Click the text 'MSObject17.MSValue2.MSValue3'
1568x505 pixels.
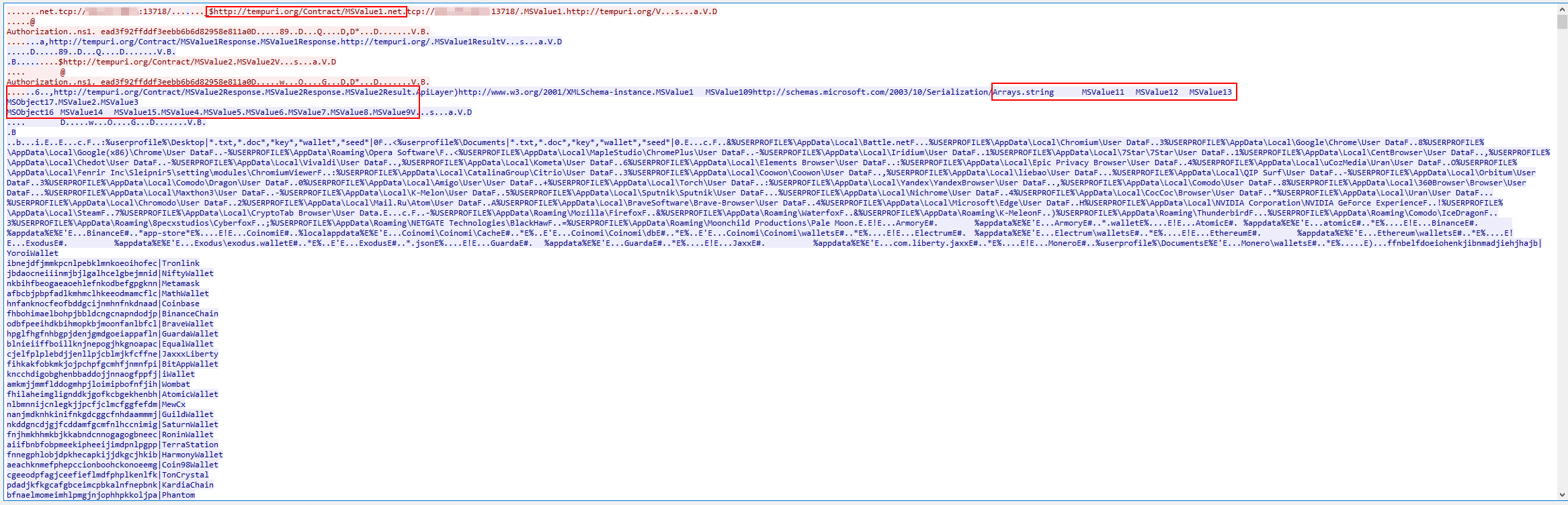73,102
